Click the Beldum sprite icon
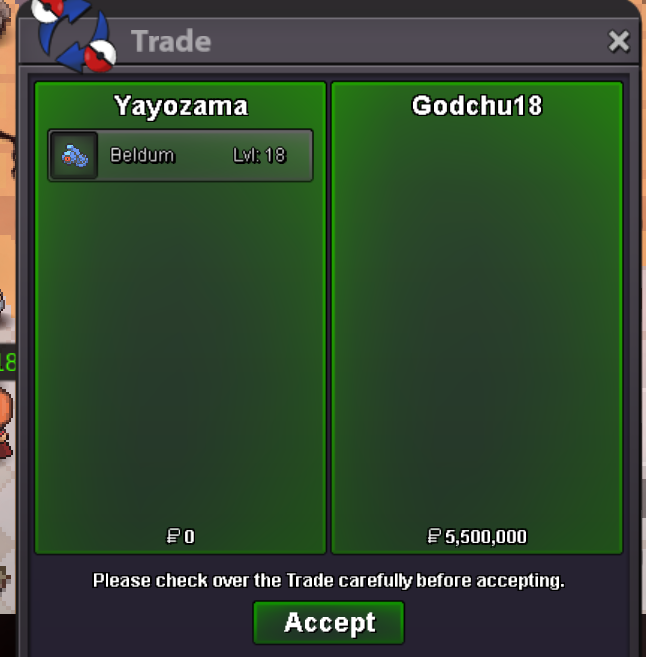 (x=74, y=155)
